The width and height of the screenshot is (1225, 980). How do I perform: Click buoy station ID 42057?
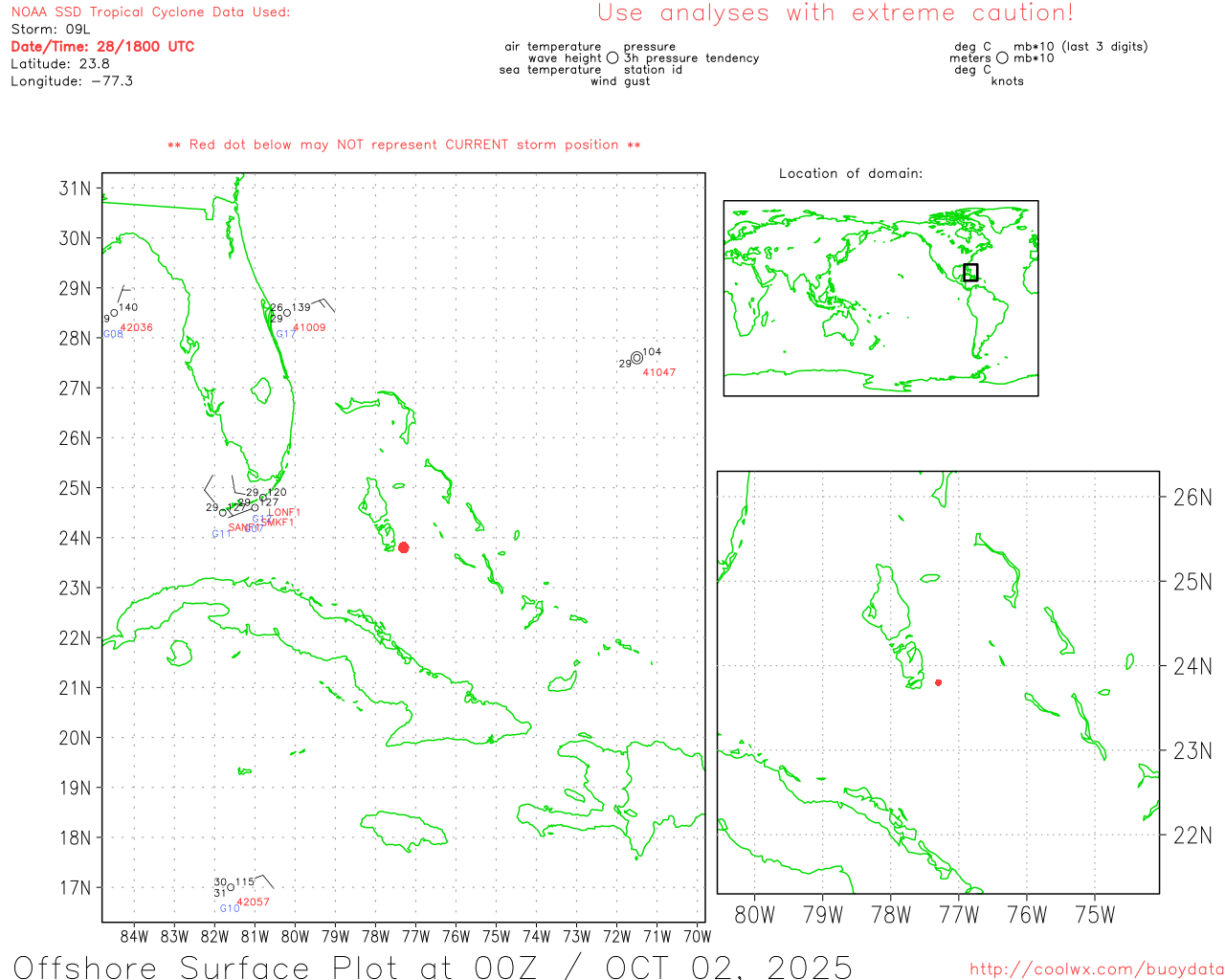coord(253,902)
